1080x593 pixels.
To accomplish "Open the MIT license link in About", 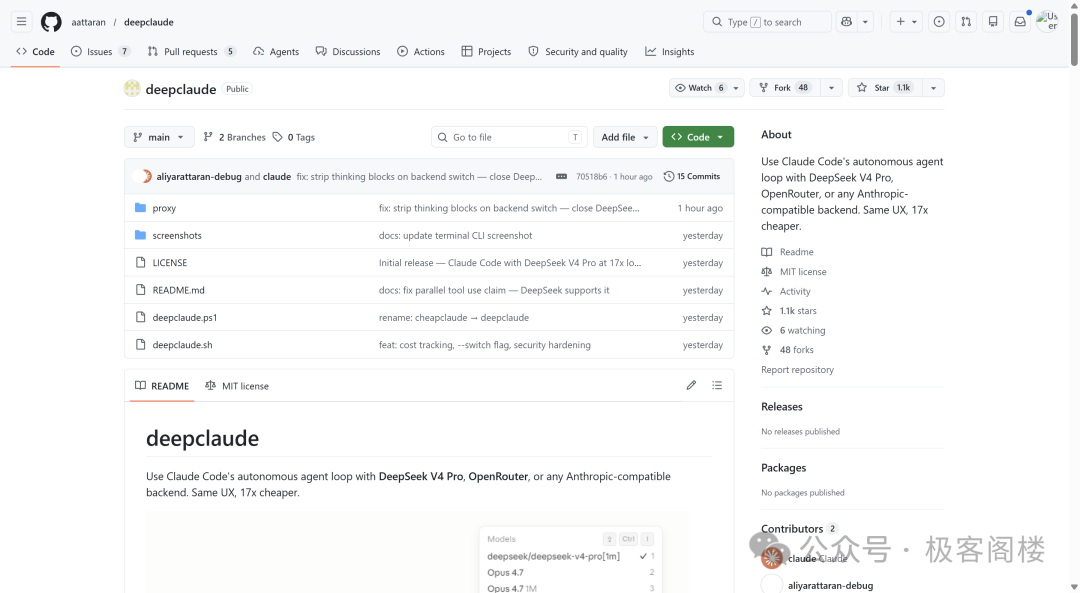I will pyautogui.click(x=793, y=272).
